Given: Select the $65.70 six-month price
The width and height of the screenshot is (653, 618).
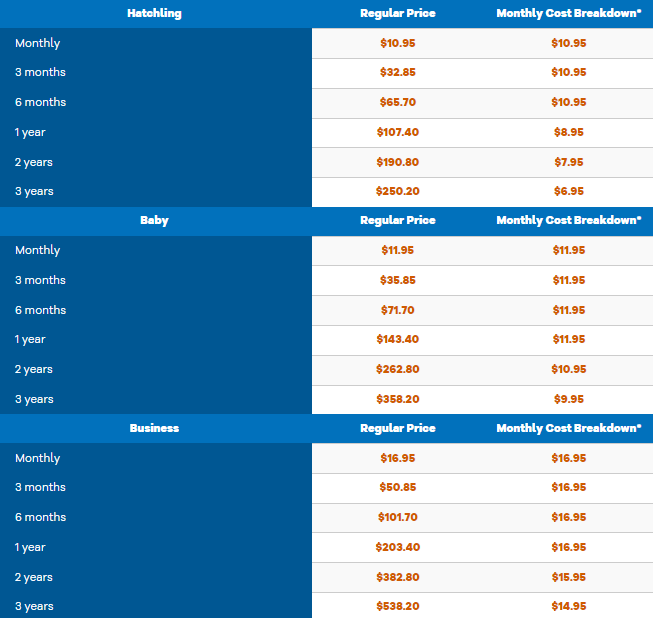Looking at the screenshot, I should click(397, 102).
